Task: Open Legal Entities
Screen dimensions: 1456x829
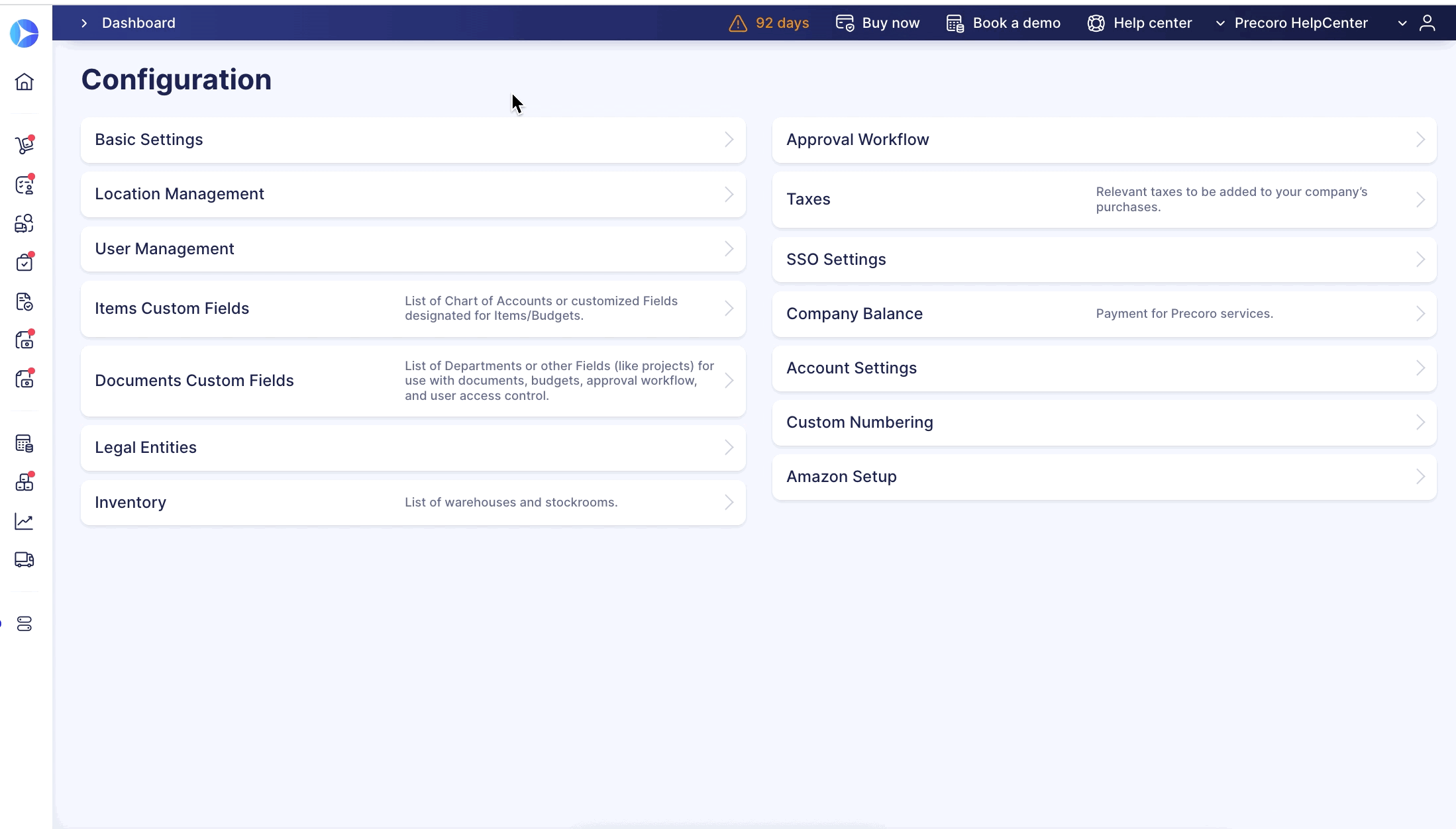Action: [413, 448]
